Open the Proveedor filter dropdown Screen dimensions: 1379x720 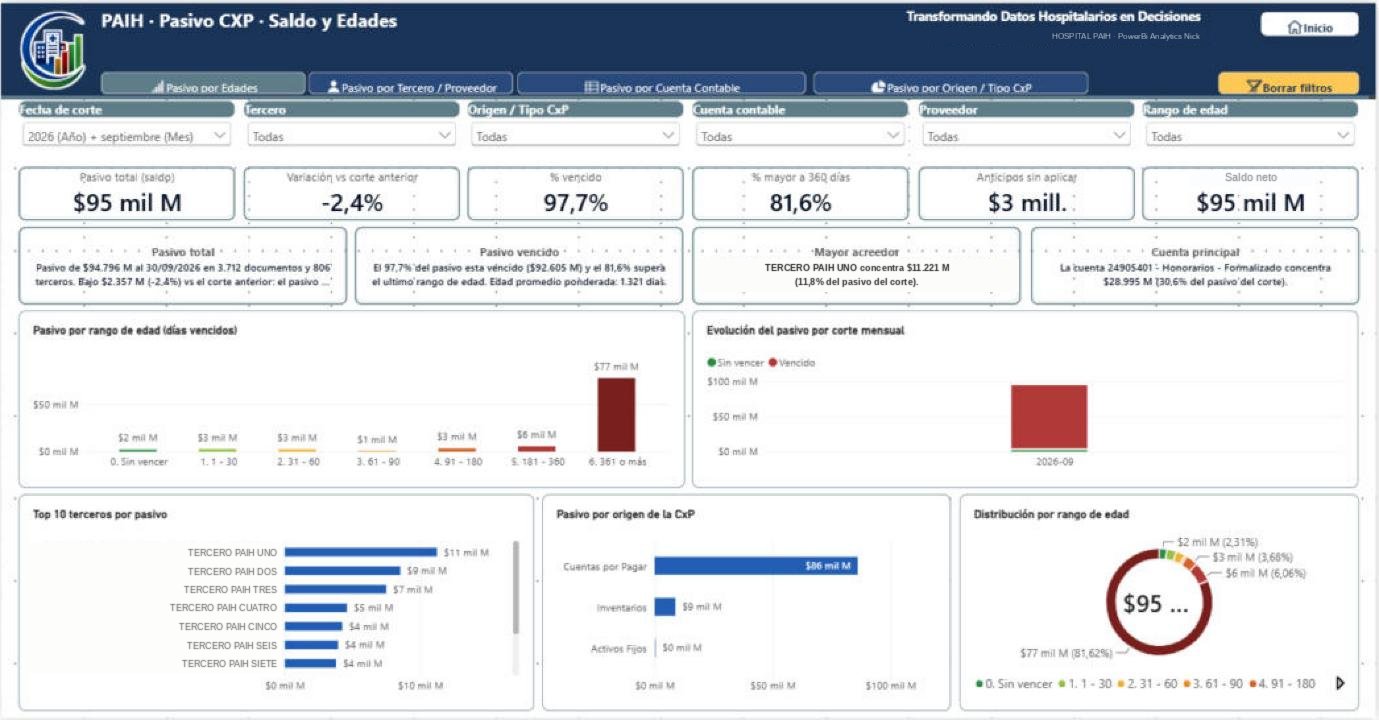[1026, 136]
